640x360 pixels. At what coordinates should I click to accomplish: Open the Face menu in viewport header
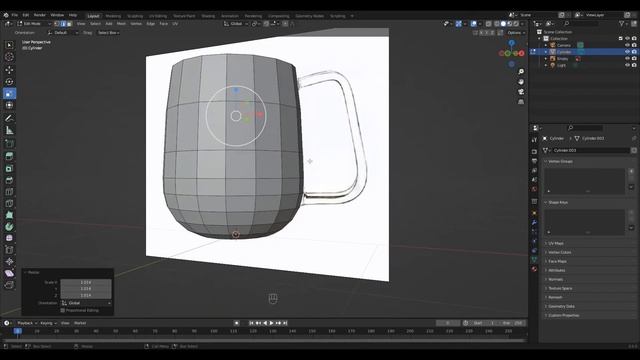164,24
